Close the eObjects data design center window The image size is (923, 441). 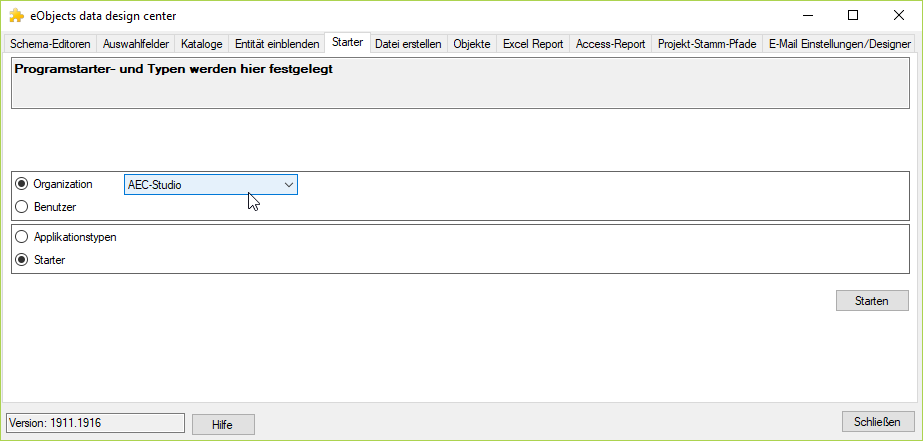[898, 16]
